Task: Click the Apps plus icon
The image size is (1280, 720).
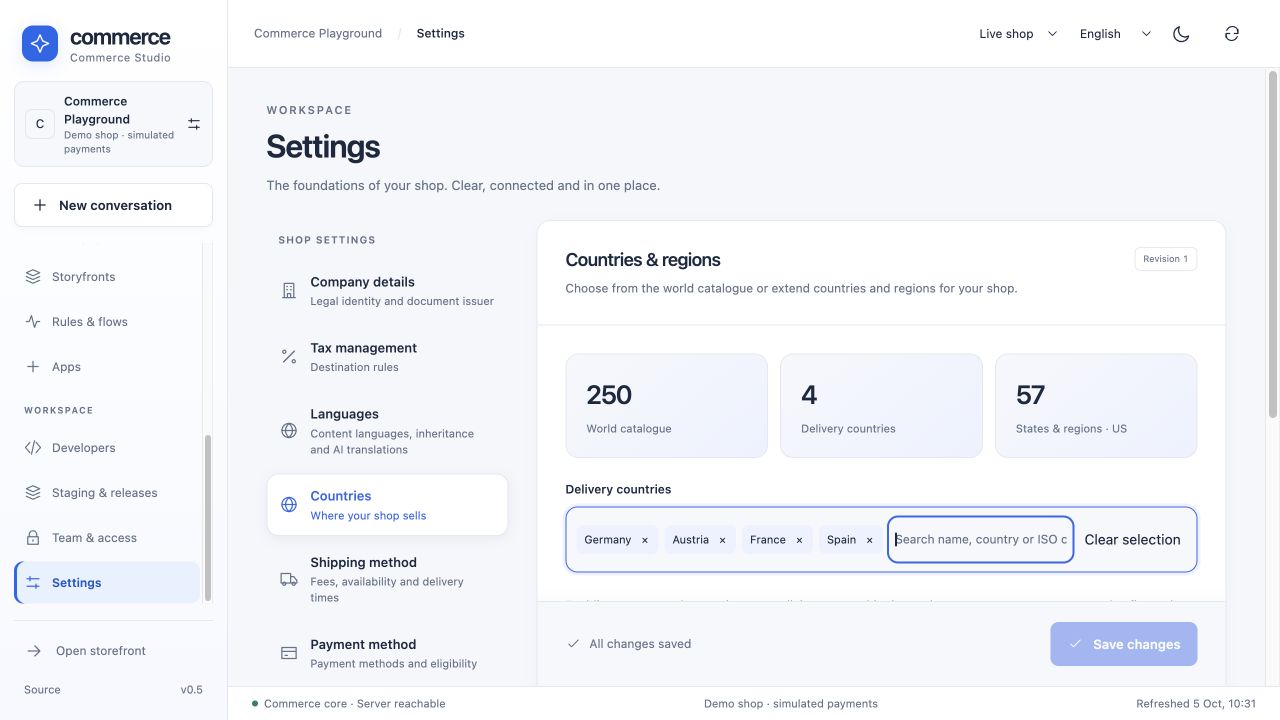Action: coord(33,367)
